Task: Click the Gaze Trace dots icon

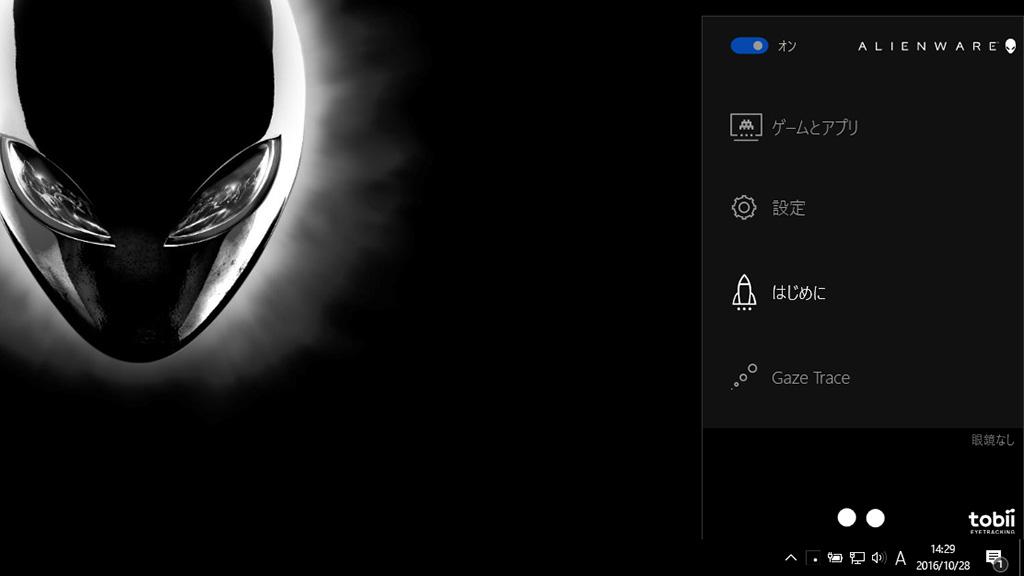Action: [744, 377]
